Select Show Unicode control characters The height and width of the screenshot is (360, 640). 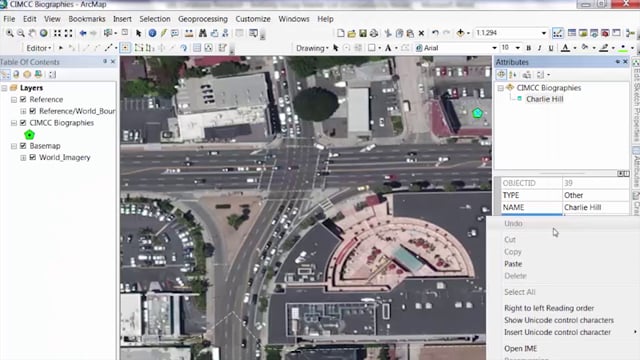(559, 320)
